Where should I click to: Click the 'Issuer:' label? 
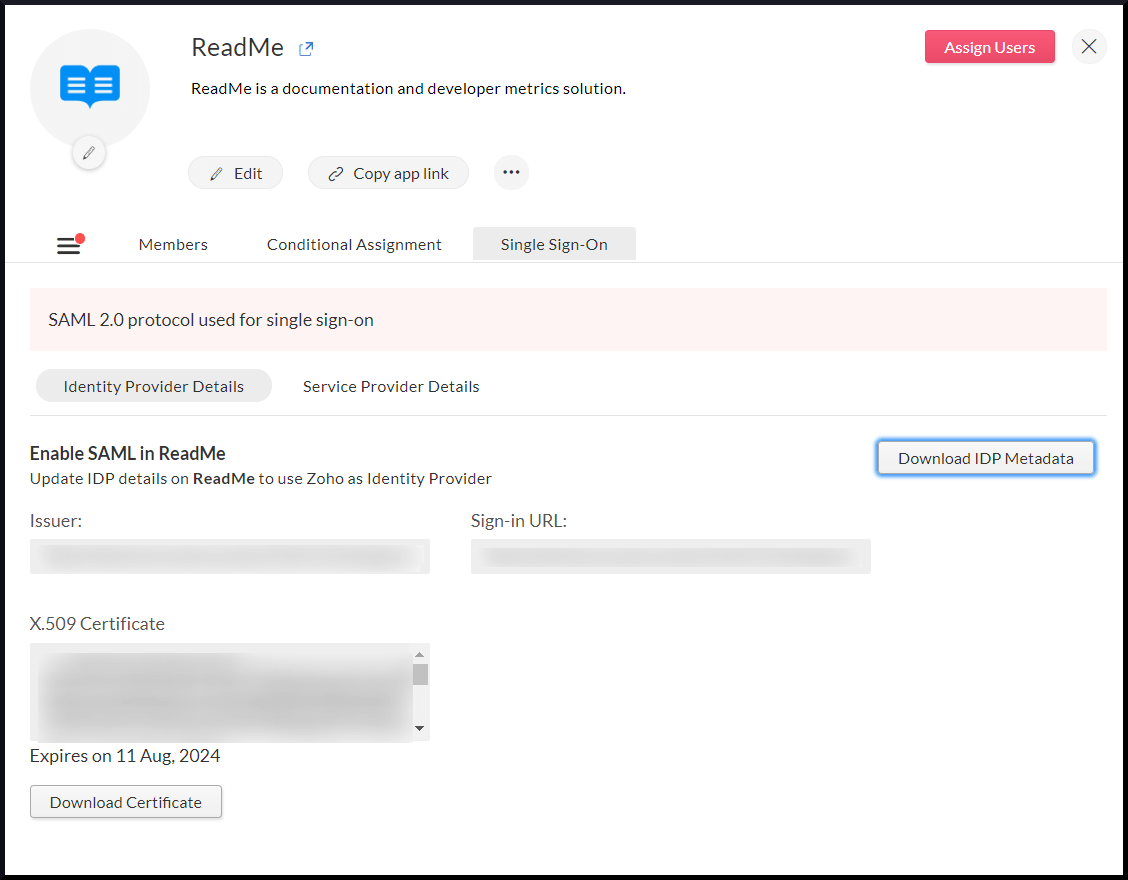tap(56, 521)
